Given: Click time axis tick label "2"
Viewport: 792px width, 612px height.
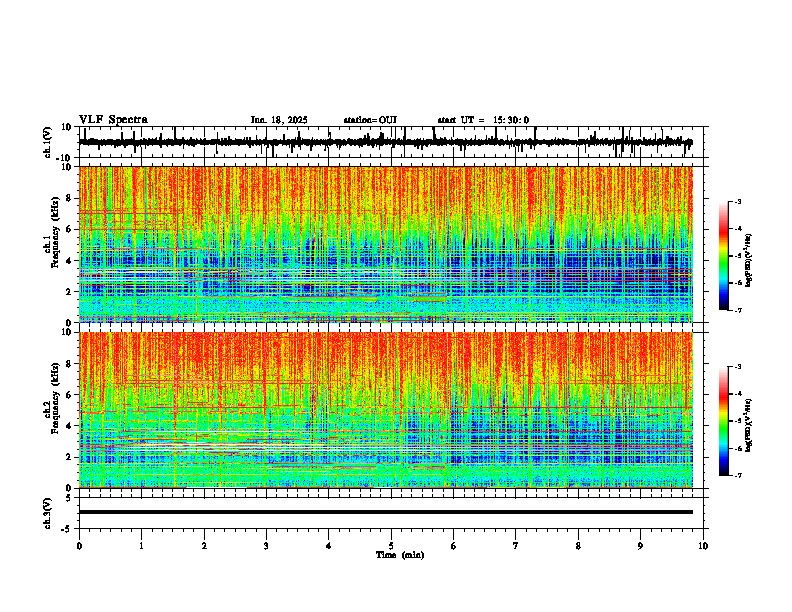Looking at the screenshot, I should pyautogui.click(x=204, y=546).
